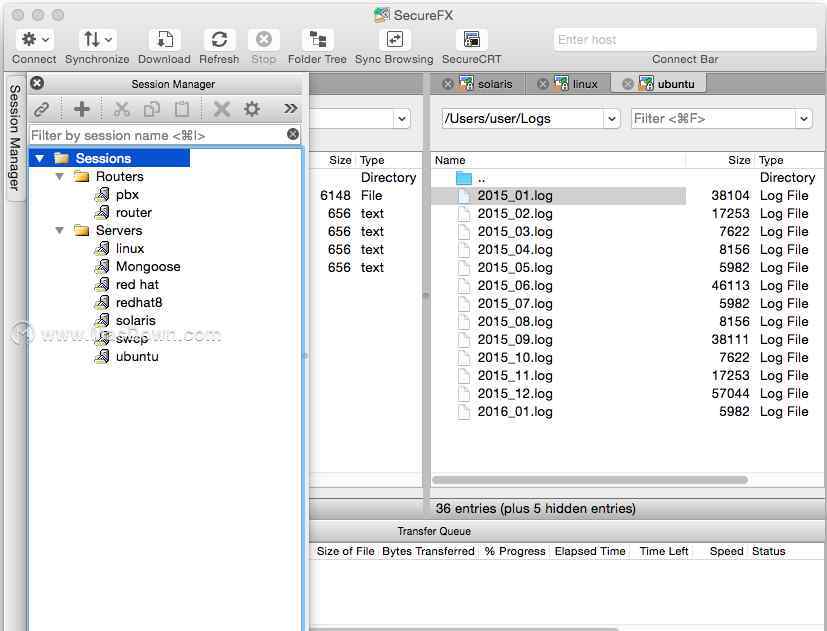Close the Session Manager panel
The image size is (827, 631).
click(37, 83)
